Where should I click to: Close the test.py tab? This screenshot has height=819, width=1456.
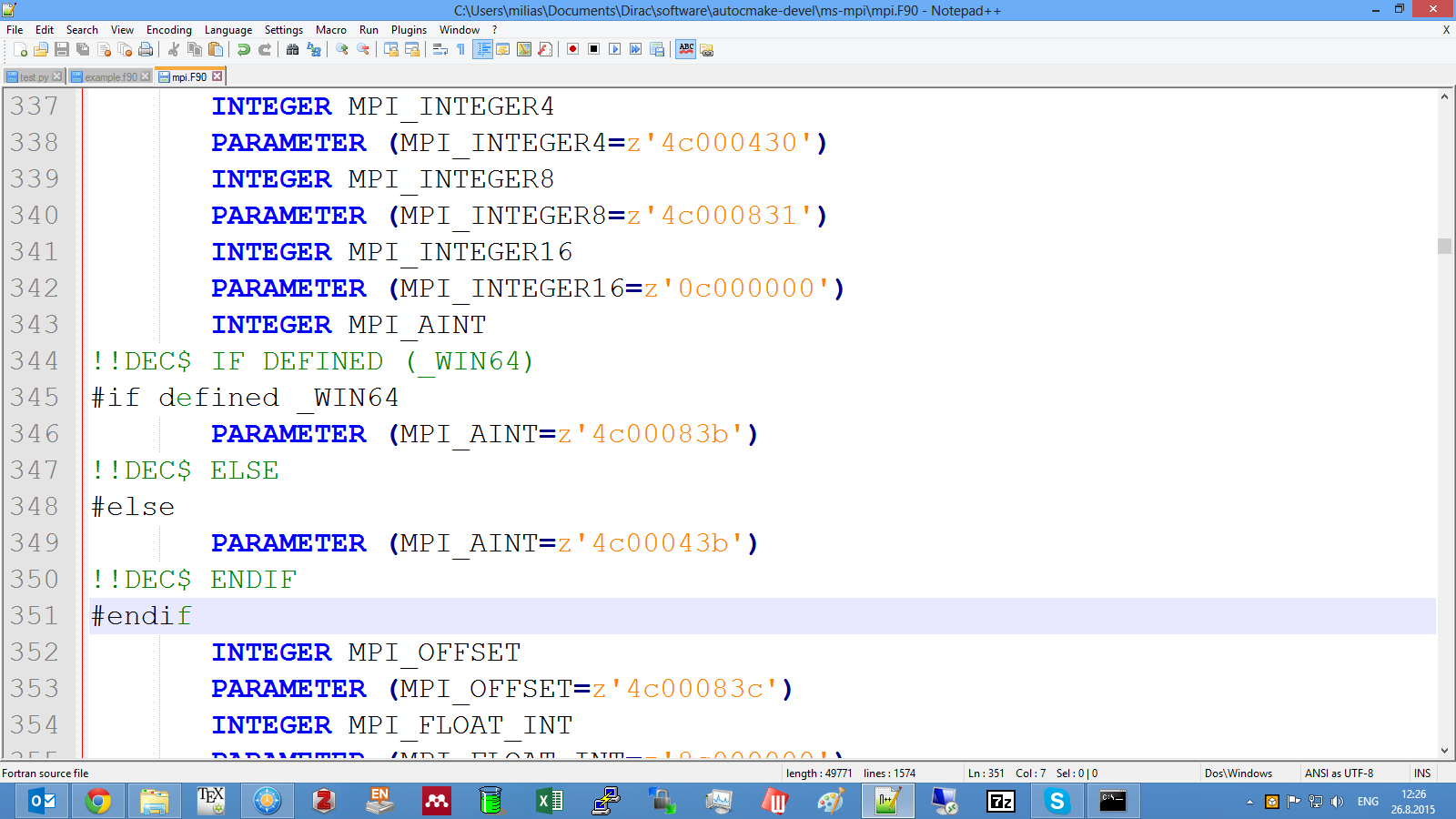(57, 76)
